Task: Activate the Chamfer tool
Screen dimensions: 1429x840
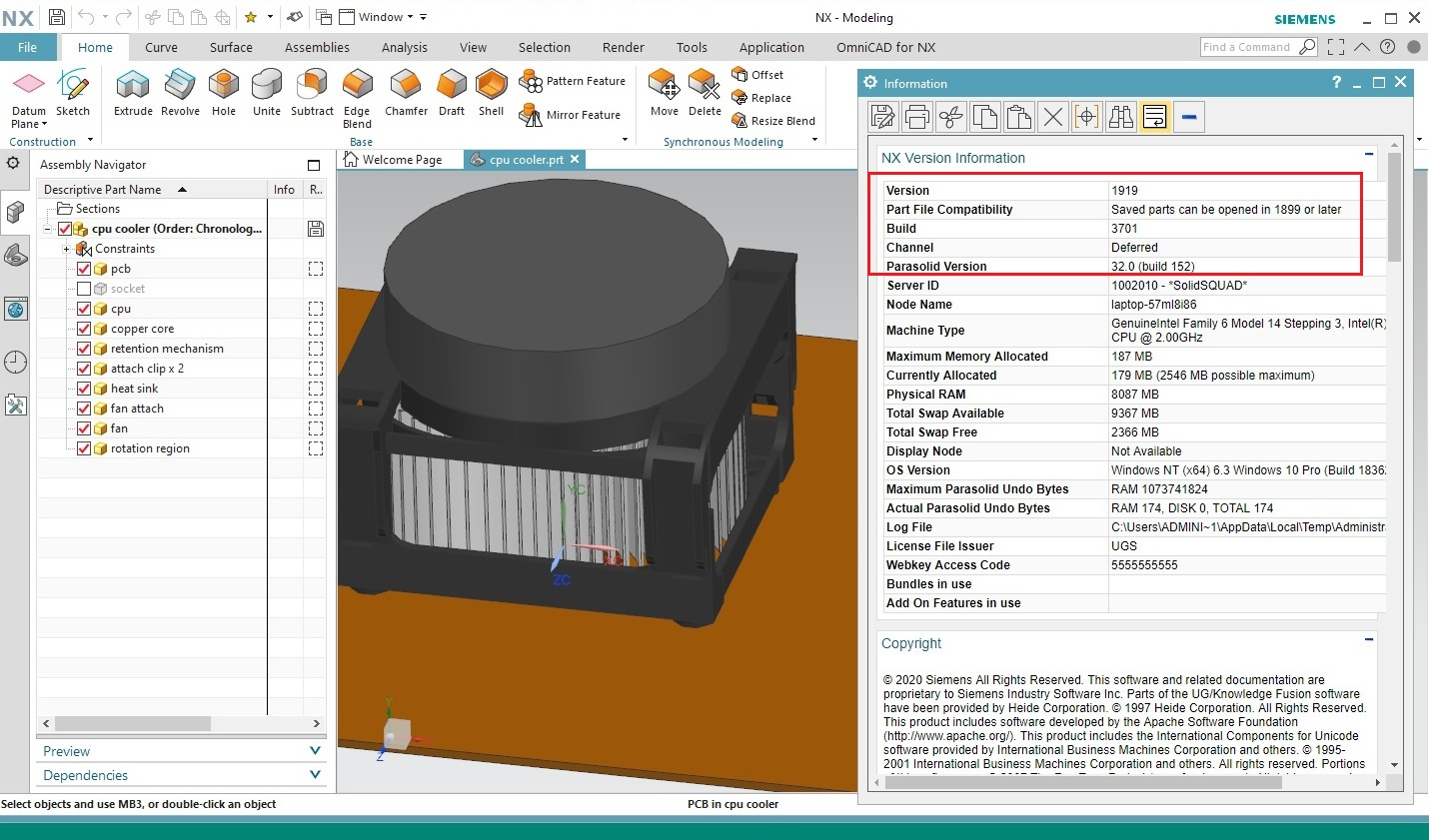Action: 406,93
